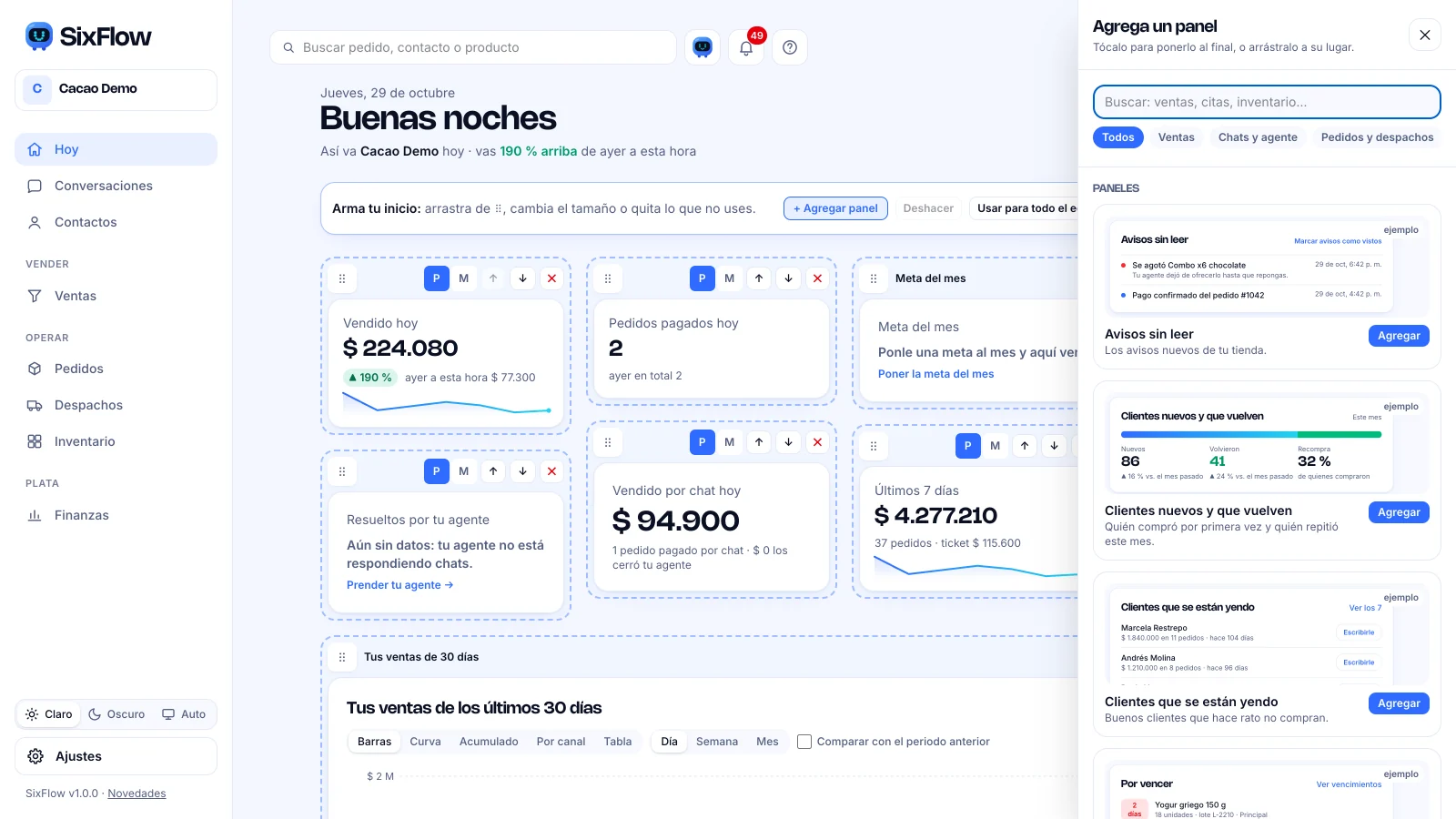Select the Chats y agente filter chip
The width and height of the screenshot is (1456, 819).
tap(1258, 137)
